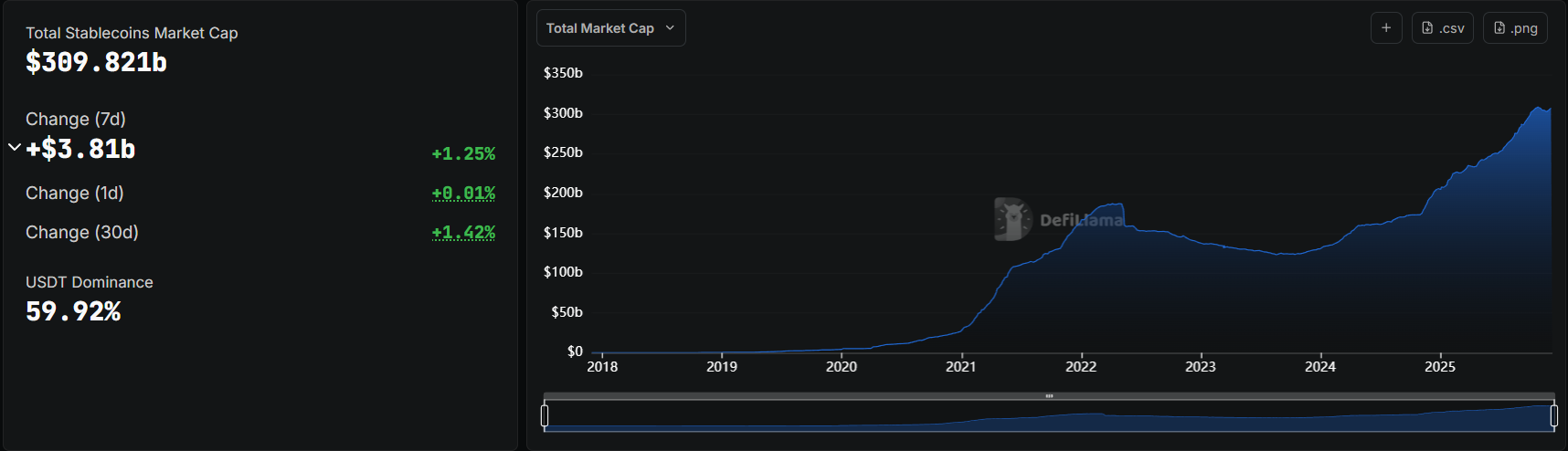
Task: Open the Total Market Cap dropdown
Action: pyautogui.click(x=609, y=28)
